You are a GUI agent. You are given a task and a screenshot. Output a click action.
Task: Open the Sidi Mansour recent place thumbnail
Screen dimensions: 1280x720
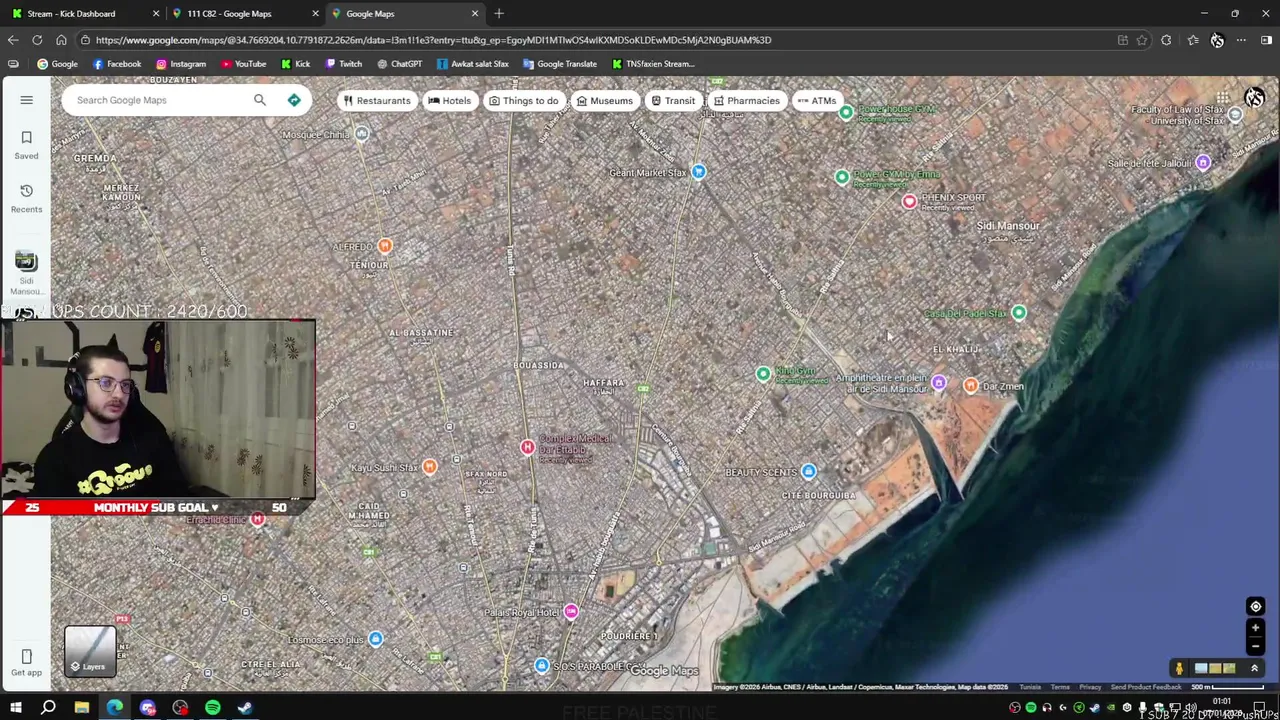click(26, 262)
